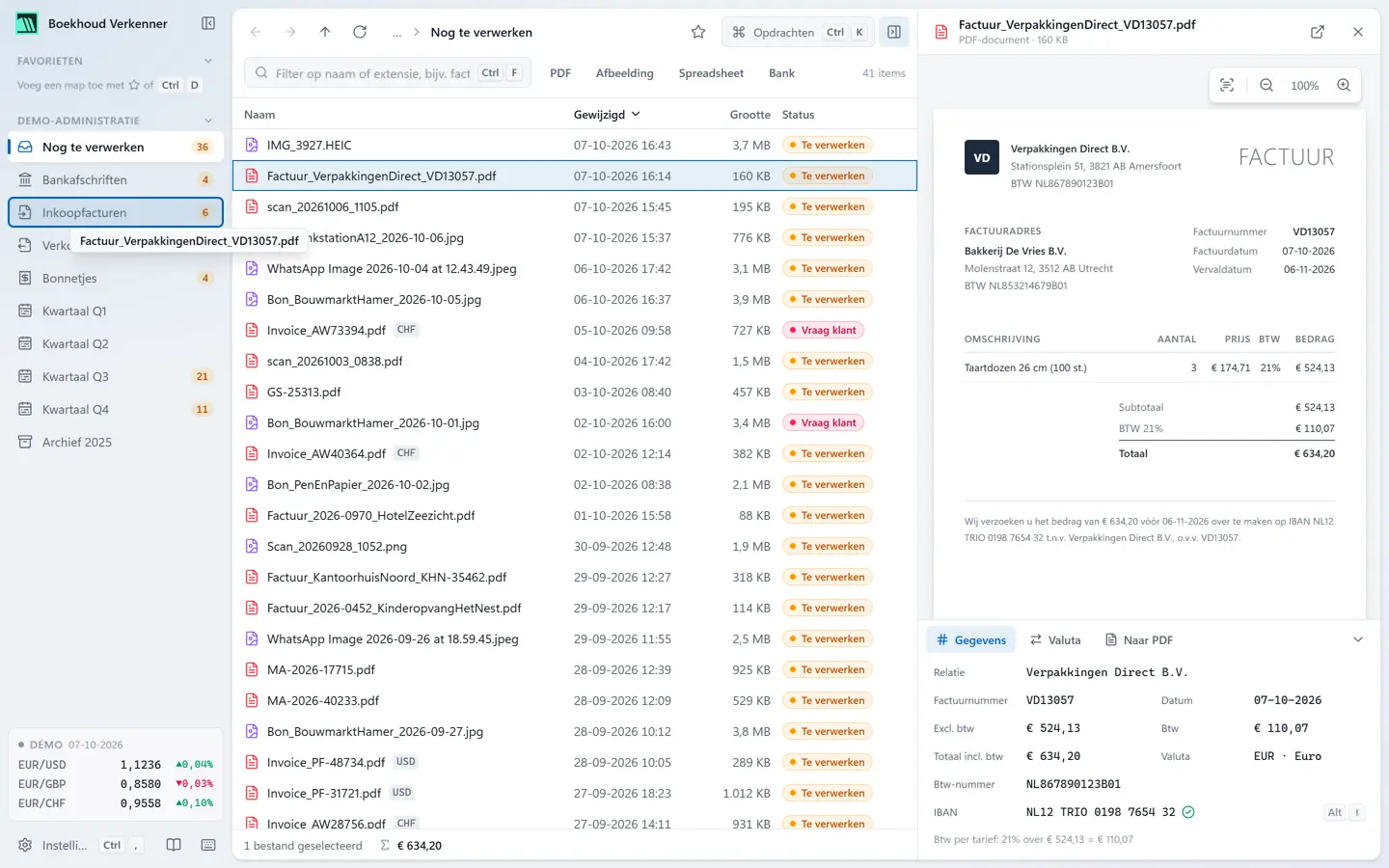Click the verified checkmark next to the IBAN
Viewport: 1389px width, 868px height.
coord(1188,812)
